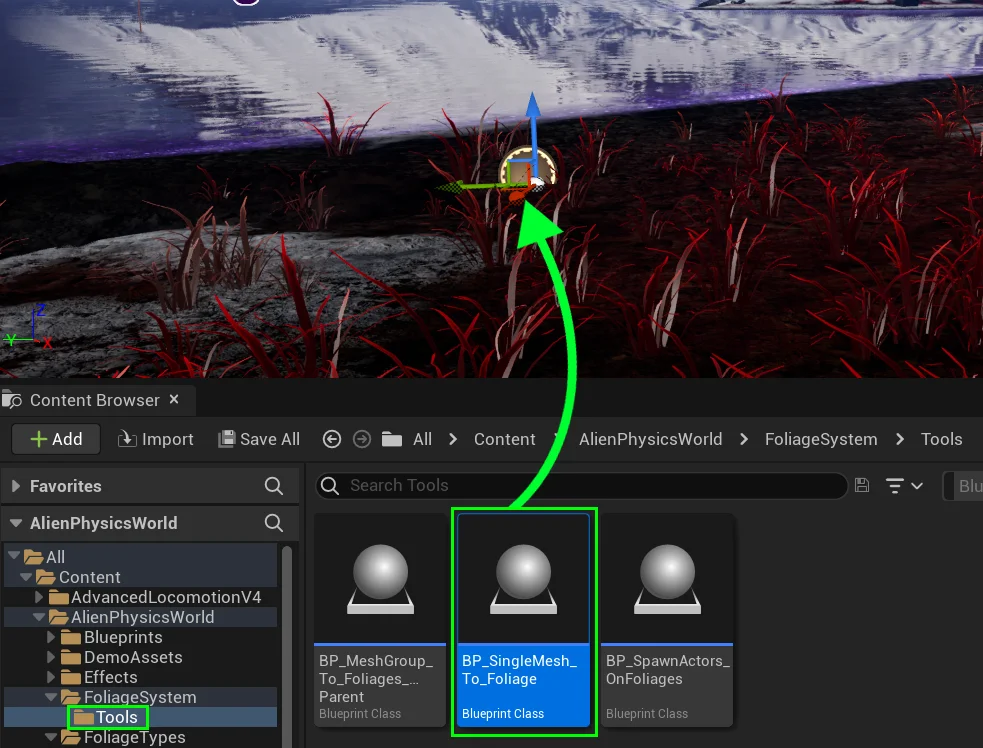The width and height of the screenshot is (983, 748).
Task: Click the Import button
Action: coord(155,439)
